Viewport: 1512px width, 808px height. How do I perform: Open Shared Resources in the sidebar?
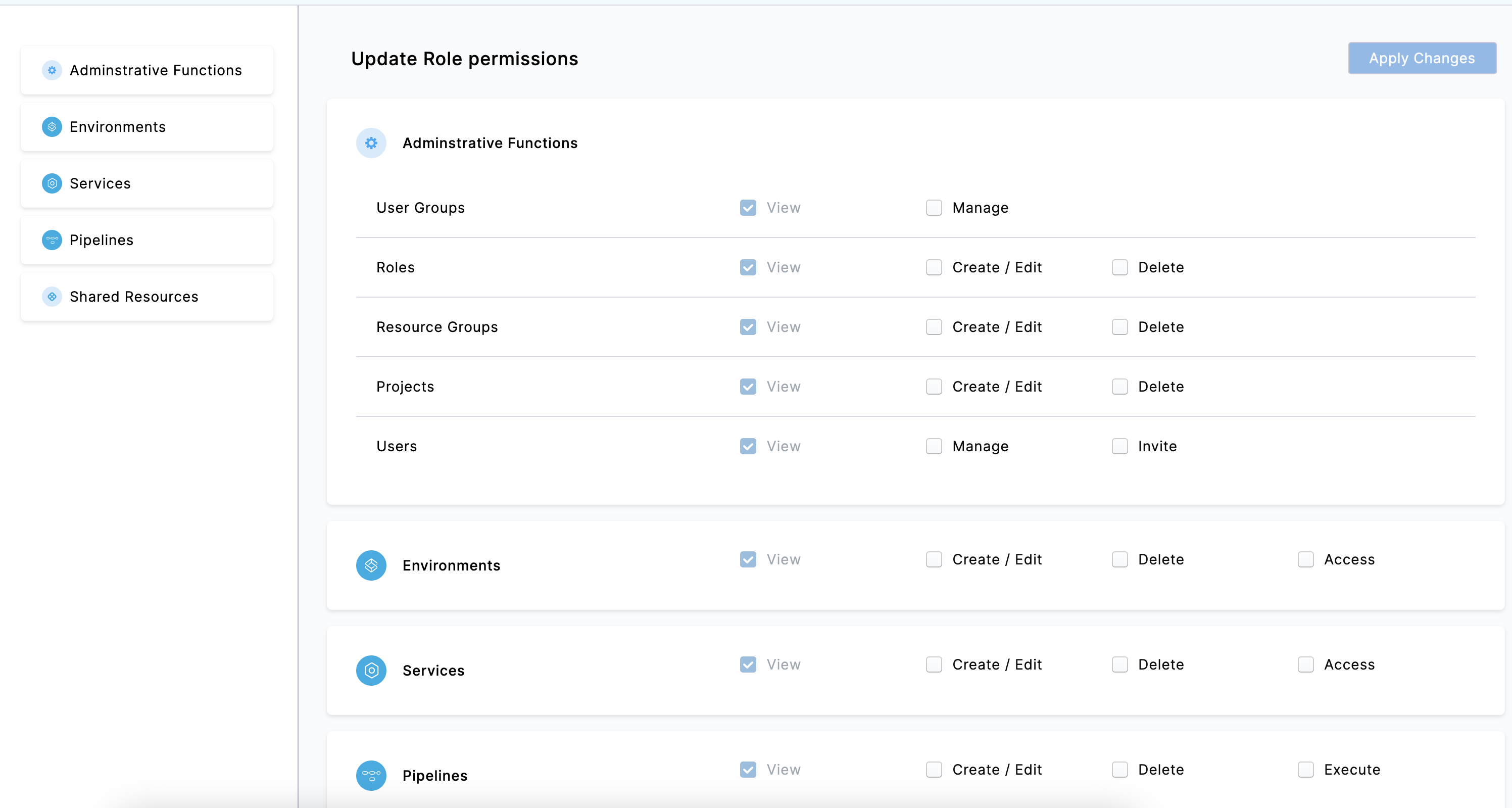[x=147, y=297]
